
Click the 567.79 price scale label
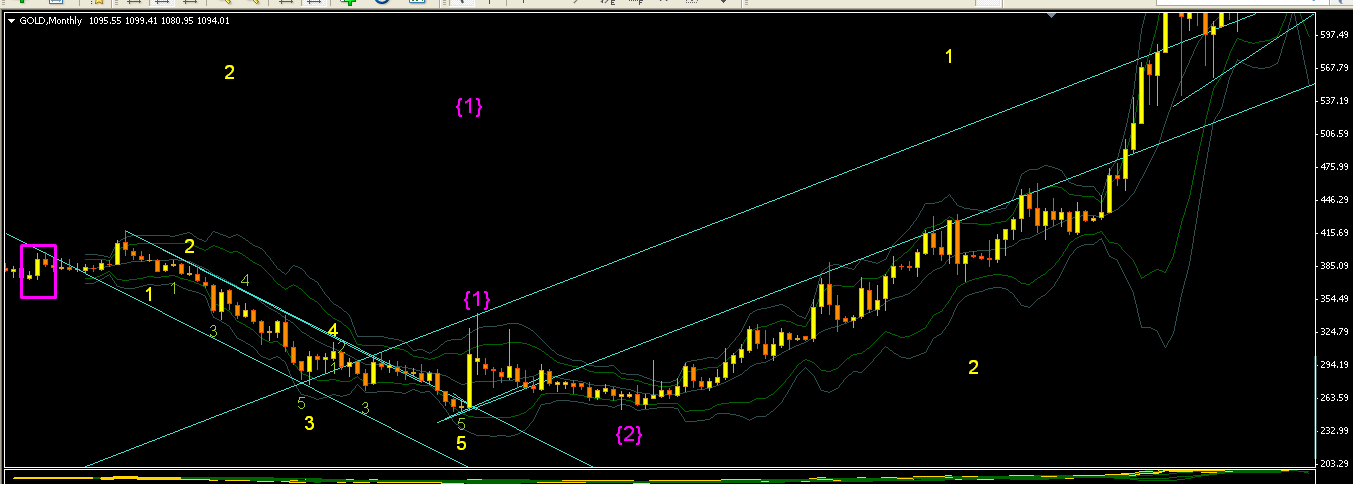(x=1335, y=68)
